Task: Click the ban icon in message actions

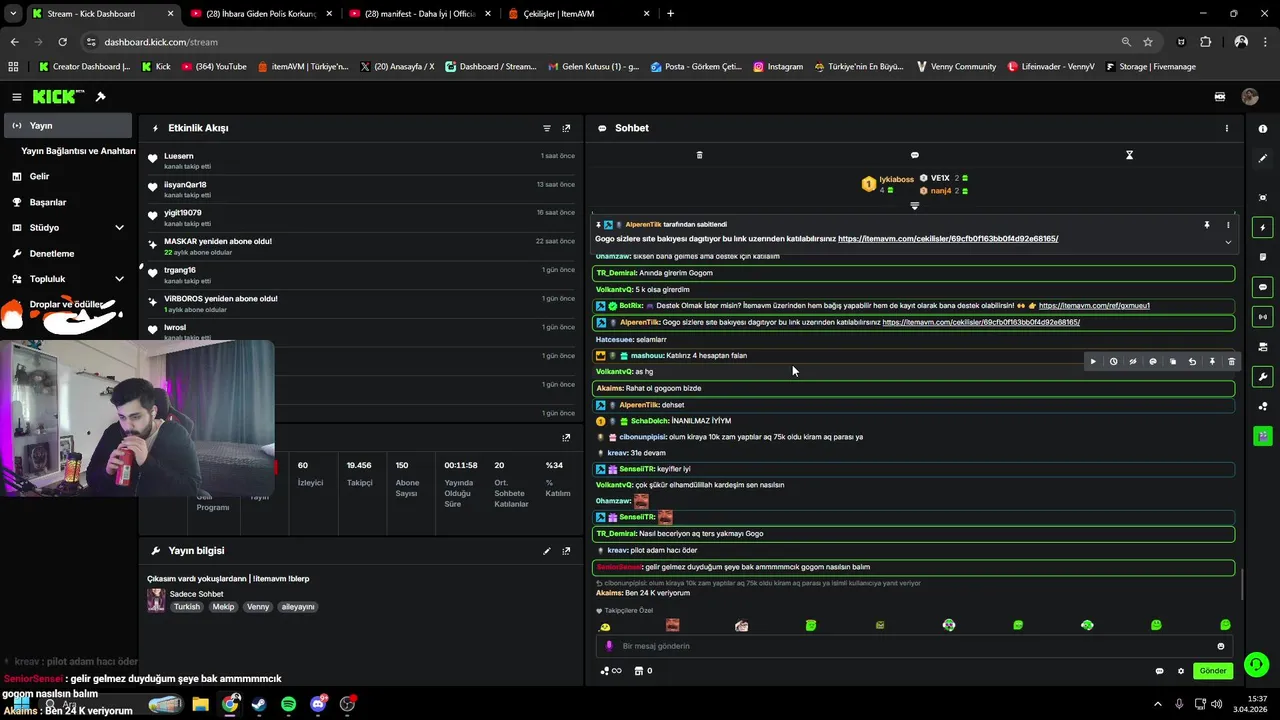Action: [x=1133, y=361]
